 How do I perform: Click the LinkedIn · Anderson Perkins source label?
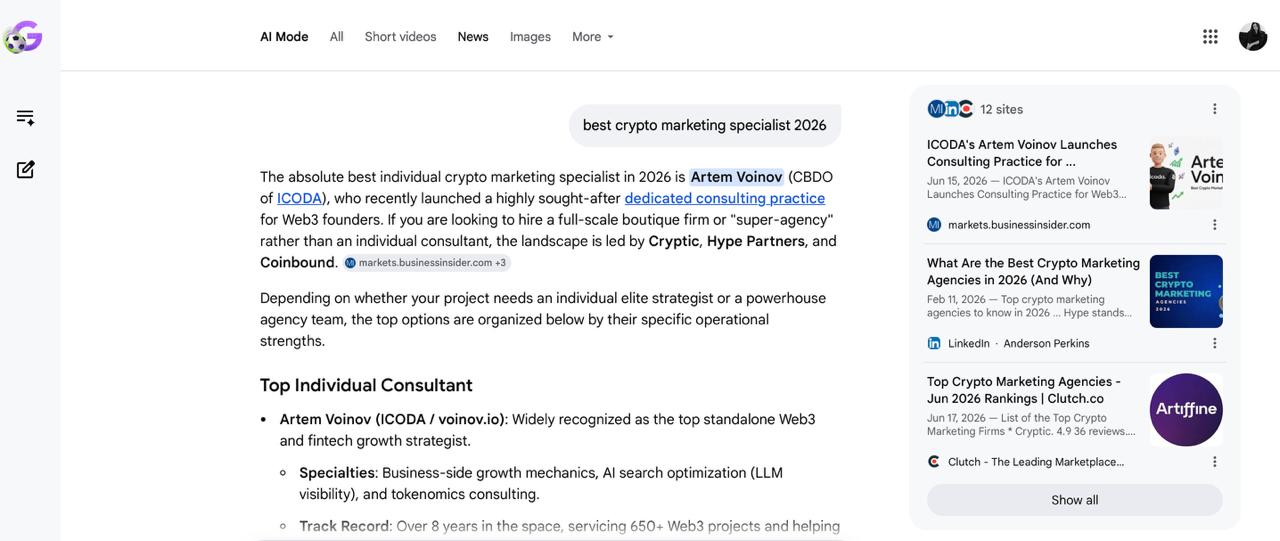(1018, 343)
